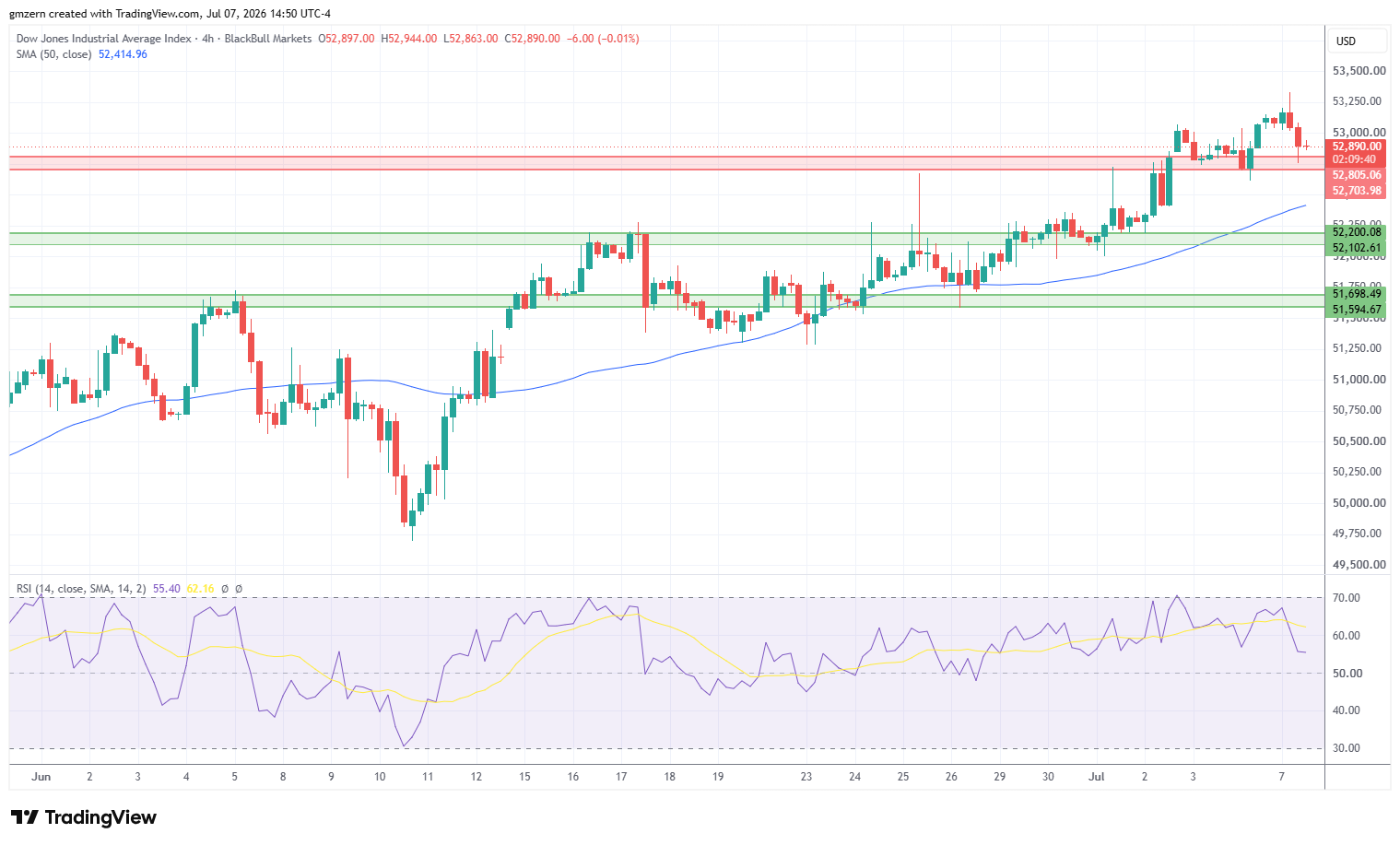The image size is (1400, 845).
Task: Click the 23 date label on the time axis
Action: [806, 777]
